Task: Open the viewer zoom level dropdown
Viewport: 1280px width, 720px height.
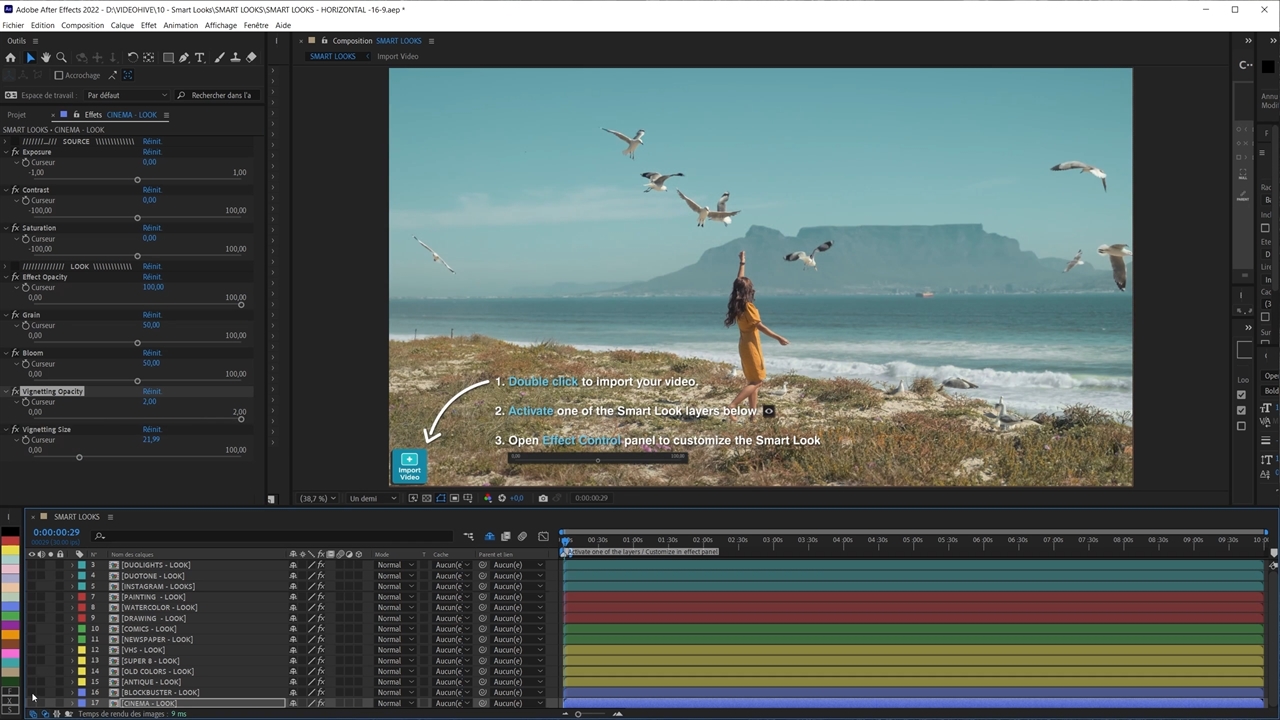Action: 317,498
